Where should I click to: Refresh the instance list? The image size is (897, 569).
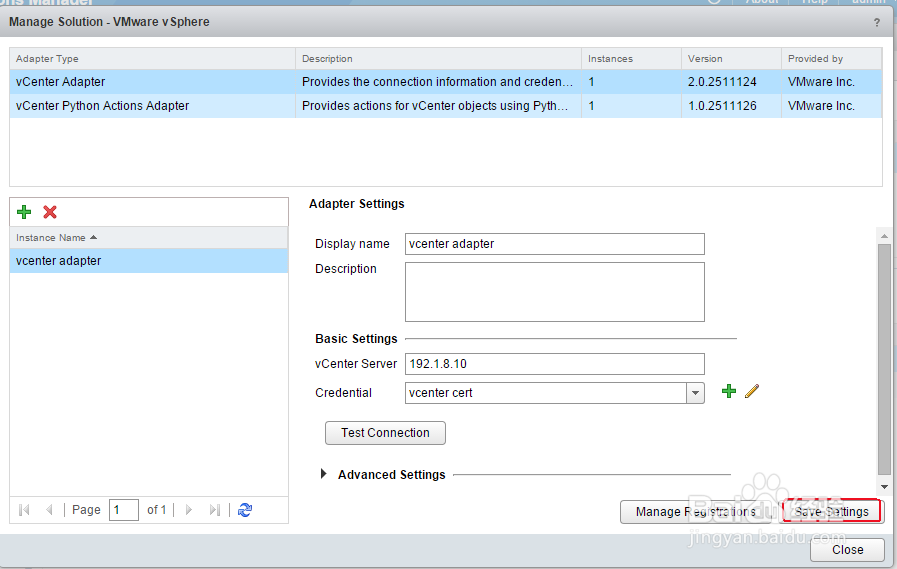[245, 510]
